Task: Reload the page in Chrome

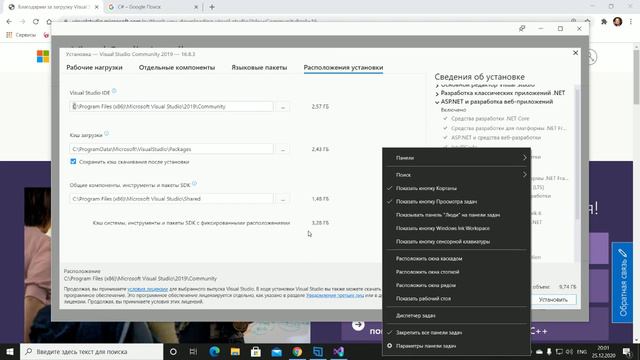Action: pos(36,22)
